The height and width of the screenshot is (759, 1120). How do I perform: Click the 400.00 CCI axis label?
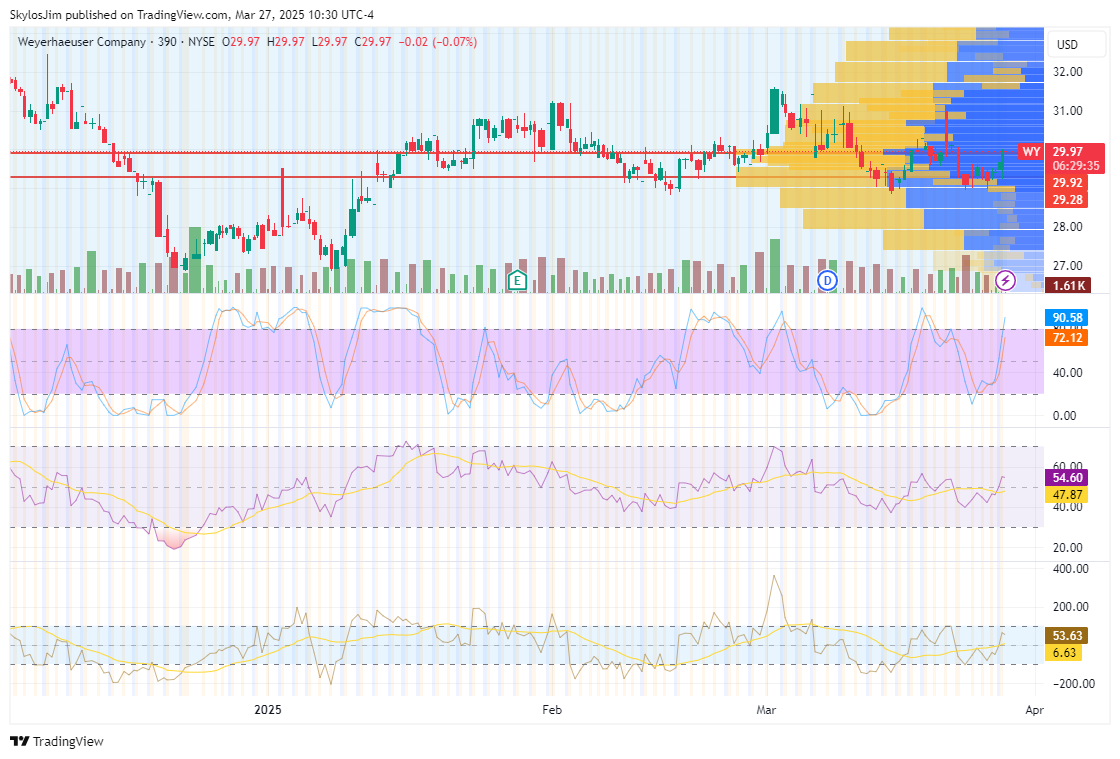[x=1071, y=569]
